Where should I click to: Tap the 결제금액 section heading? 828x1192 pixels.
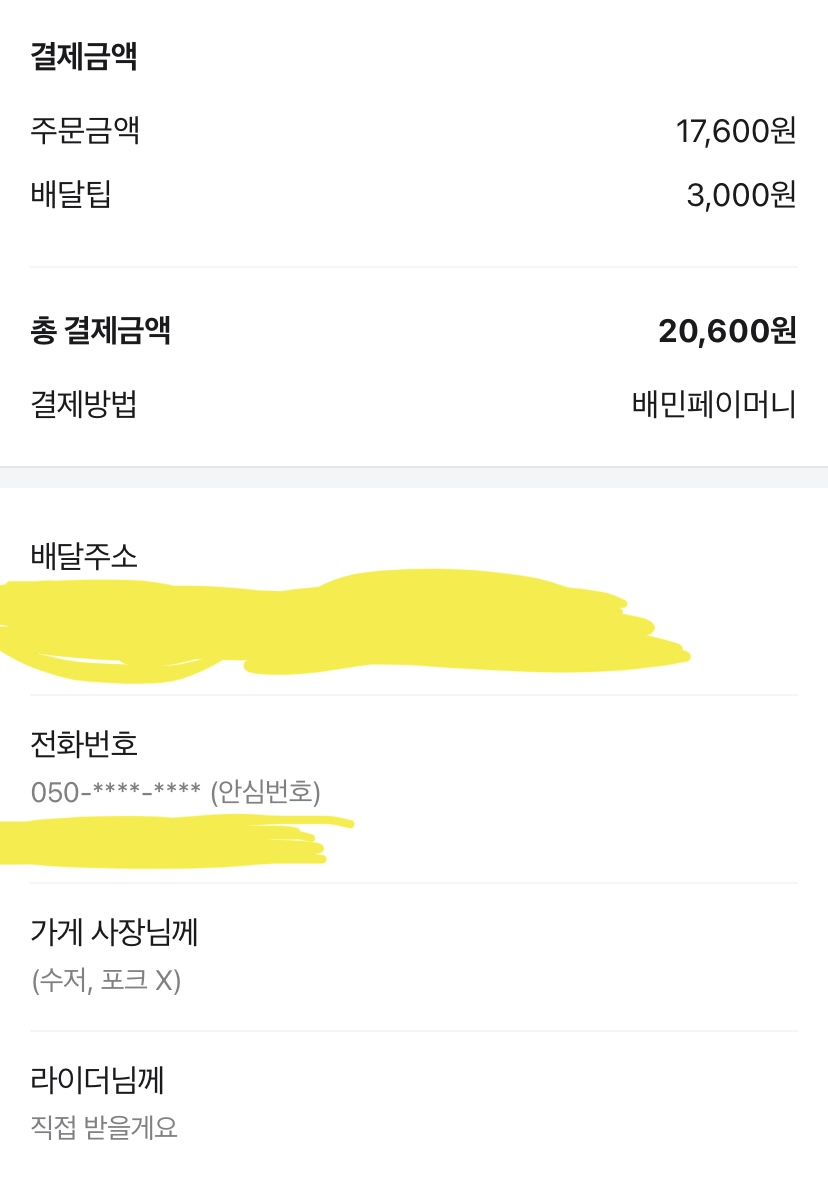(84, 57)
